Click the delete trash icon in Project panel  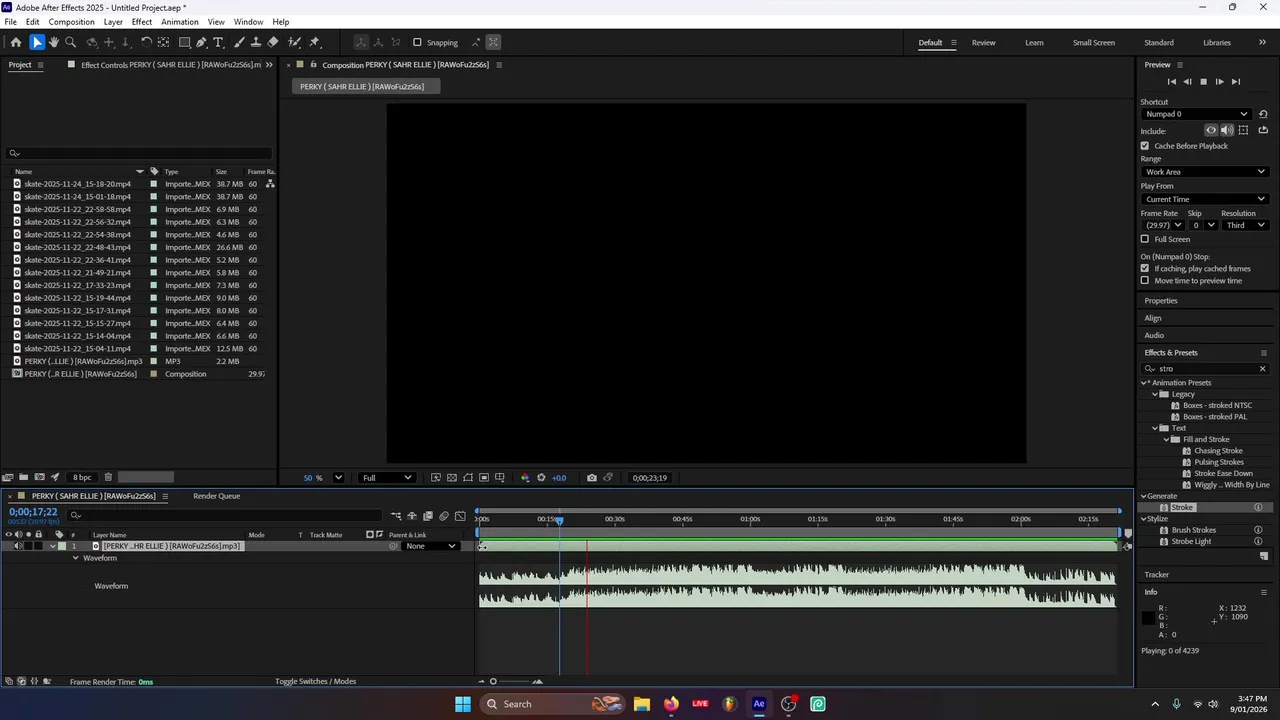pos(108,477)
